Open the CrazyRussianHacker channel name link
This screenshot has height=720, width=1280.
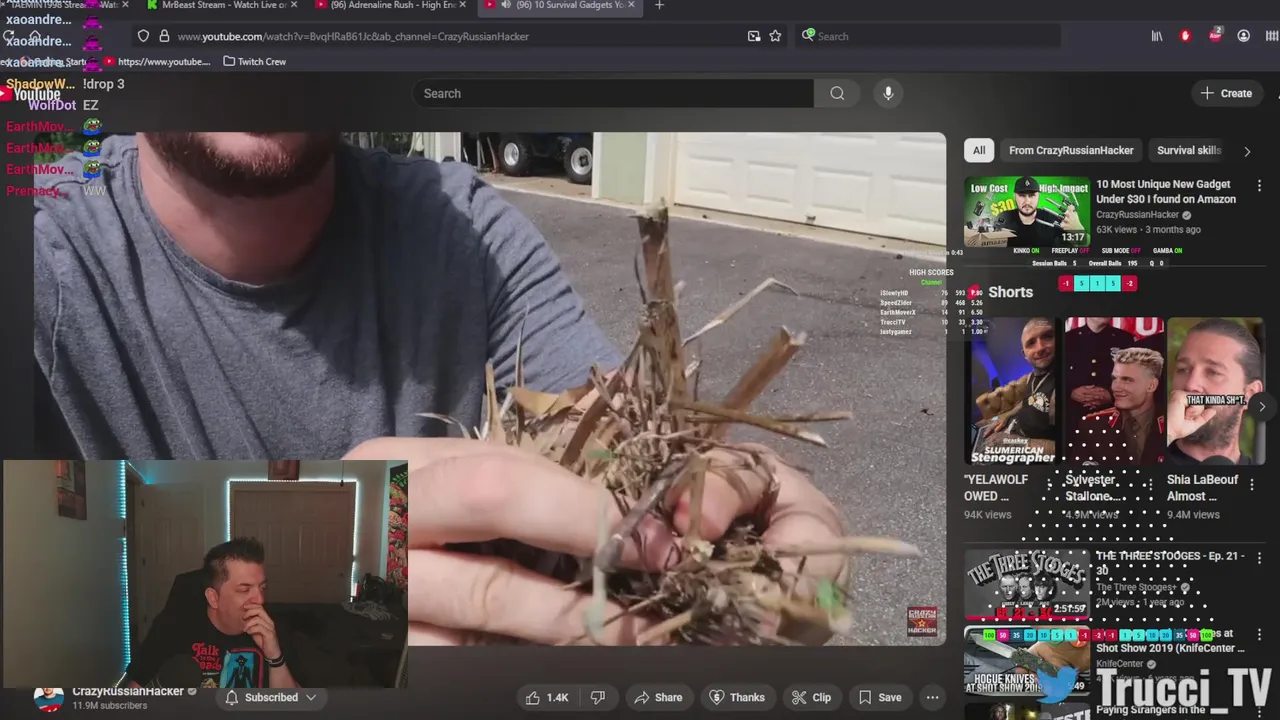click(128, 691)
